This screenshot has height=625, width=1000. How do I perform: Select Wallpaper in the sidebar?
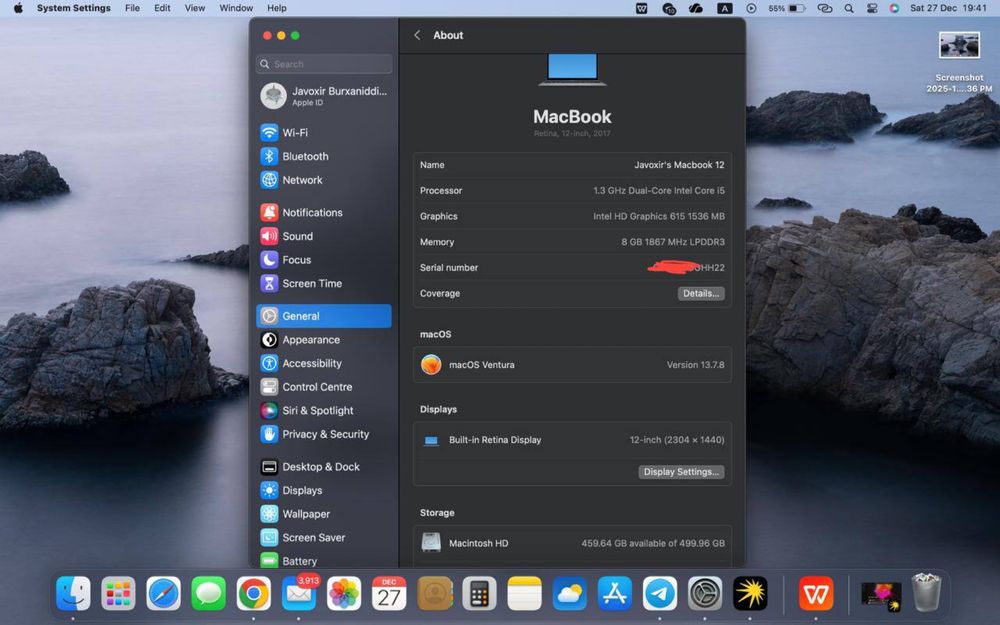pyautogui.click(x=323, y=514)
